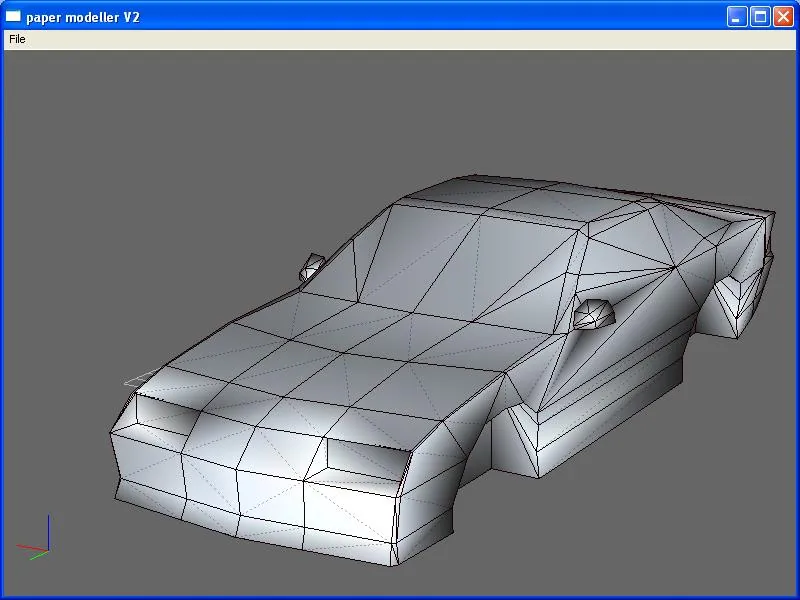Close the paper modeller V2 window
Screen dimensions: 800x600
[x=783, y=17]
